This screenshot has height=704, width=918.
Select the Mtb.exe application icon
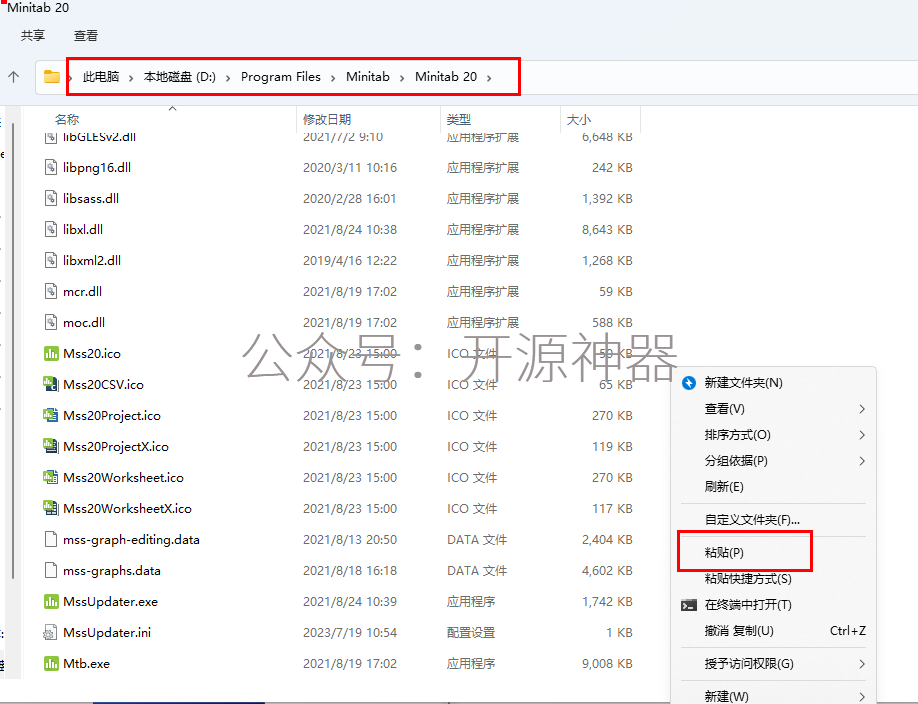(x=51, y=664)
